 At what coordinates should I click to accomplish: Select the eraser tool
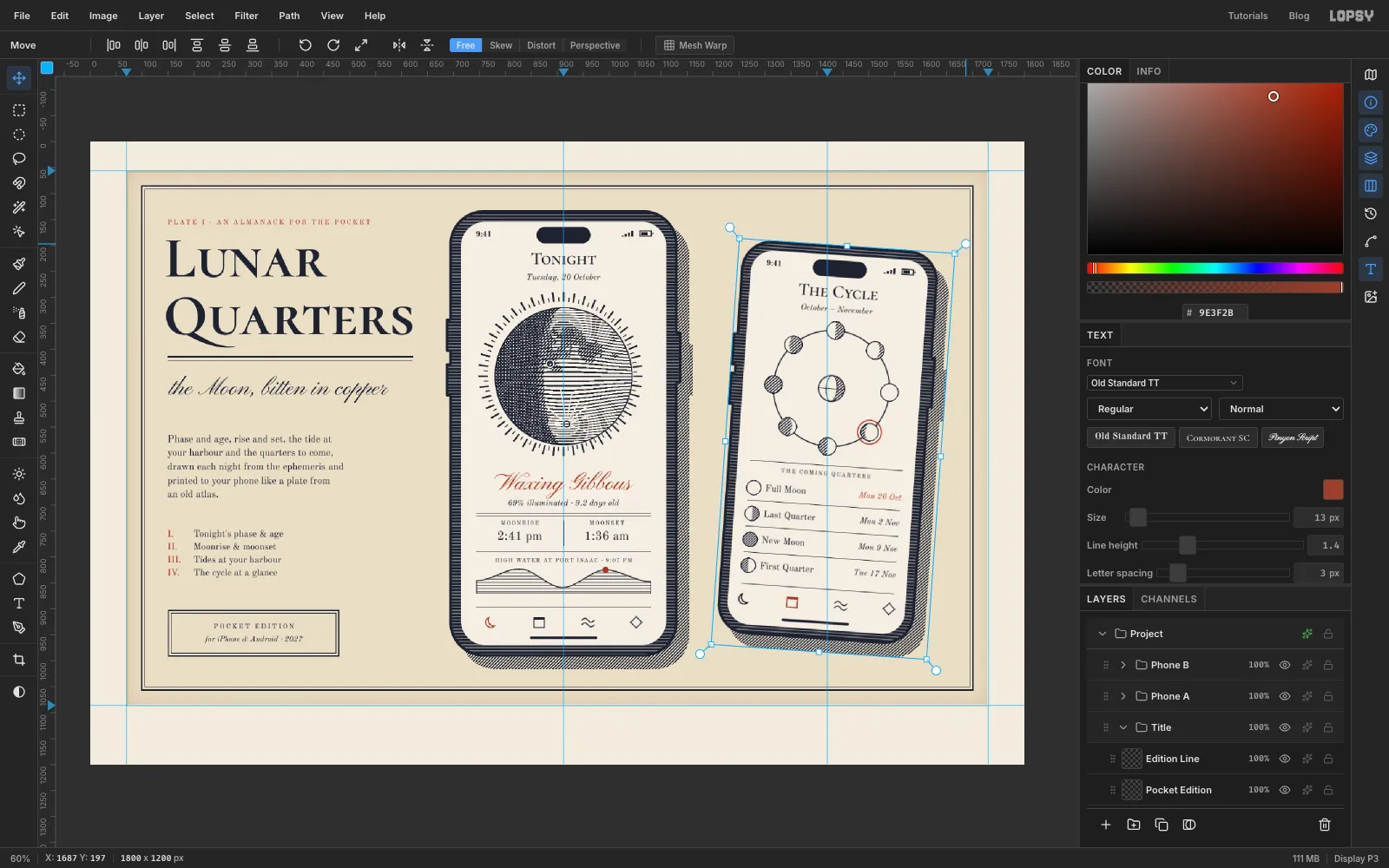[x=19, y=337]
